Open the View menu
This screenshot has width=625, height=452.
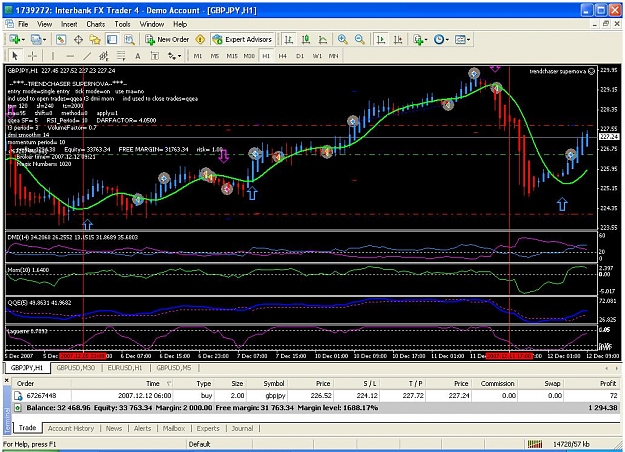(x=44, y=24)
